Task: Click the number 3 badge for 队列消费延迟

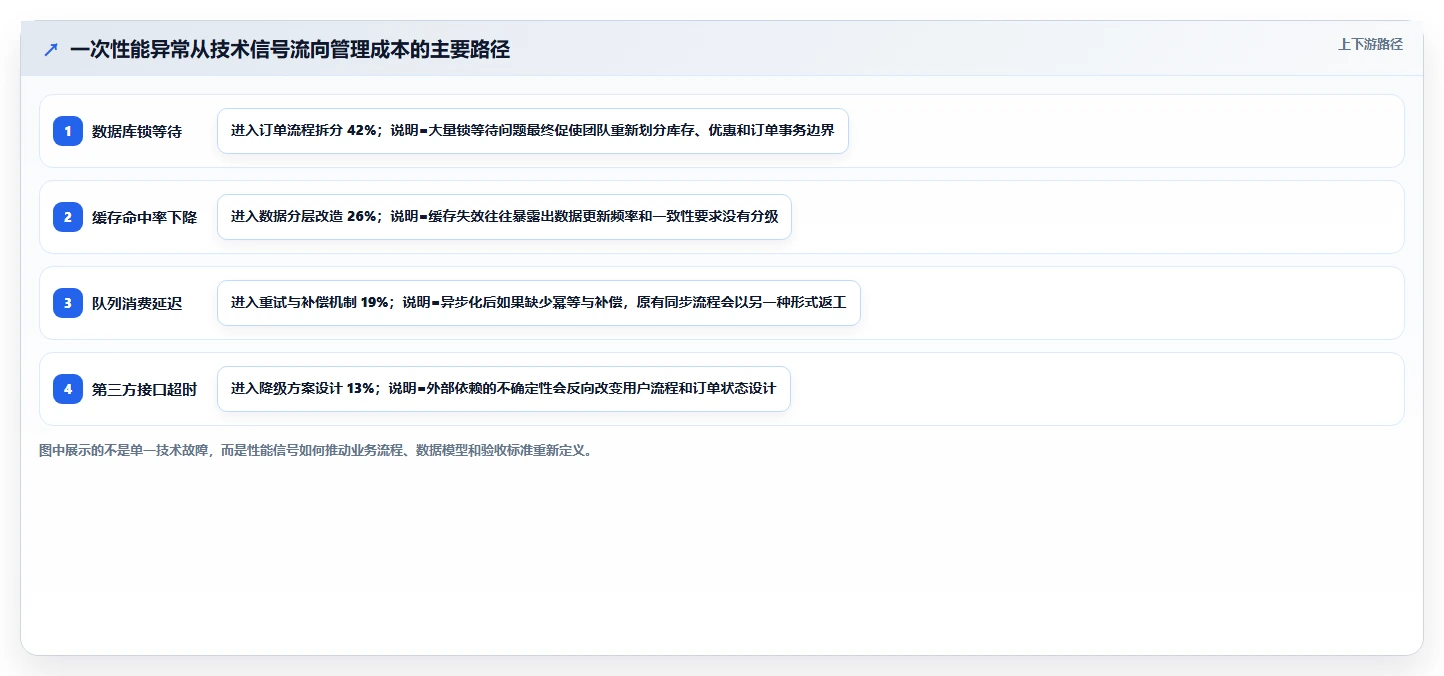Action: 68,303
